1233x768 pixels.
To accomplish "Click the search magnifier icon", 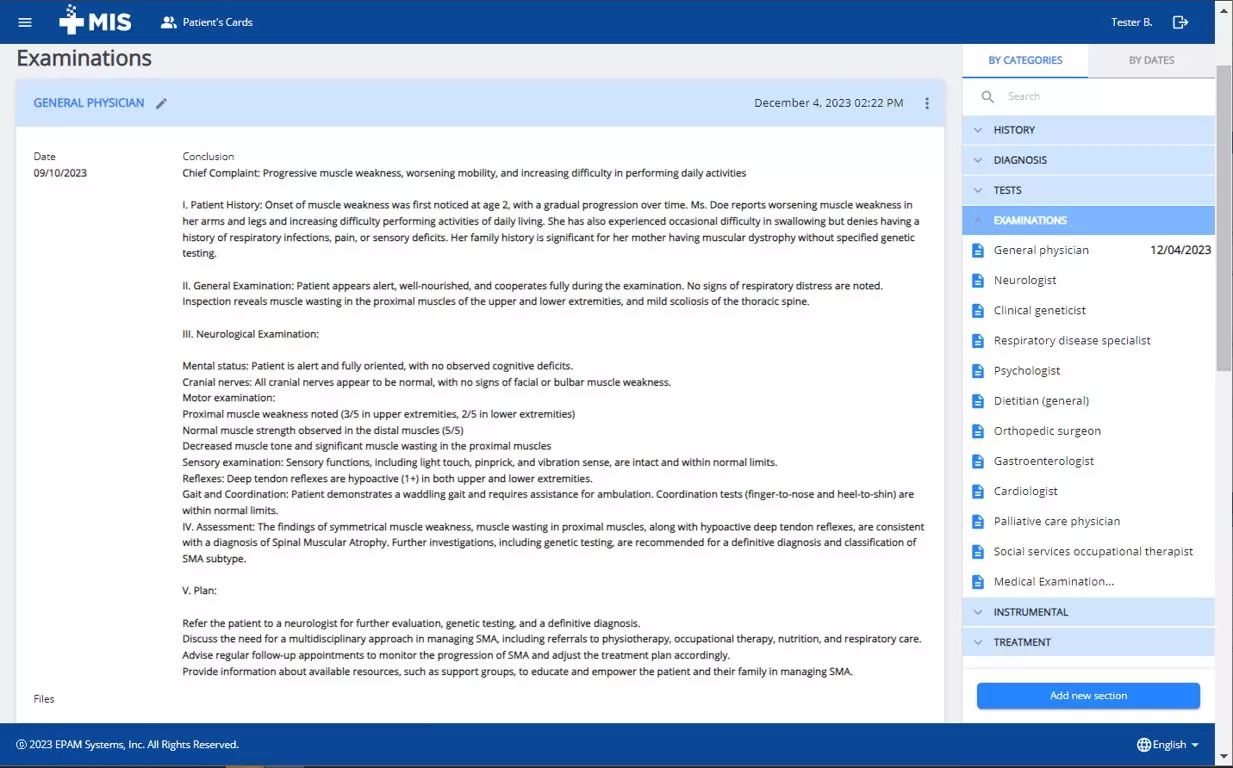I will coord(988,97).
